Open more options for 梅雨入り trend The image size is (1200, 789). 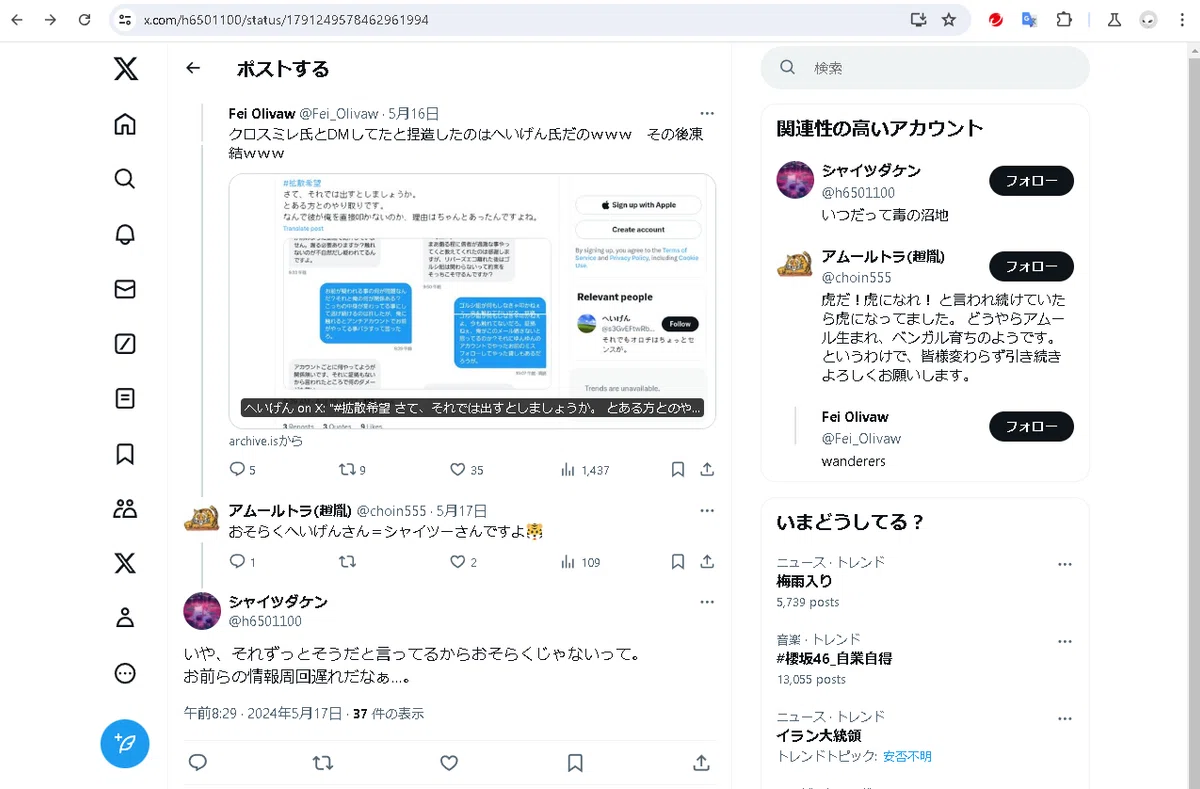(x=1065, y=563)
